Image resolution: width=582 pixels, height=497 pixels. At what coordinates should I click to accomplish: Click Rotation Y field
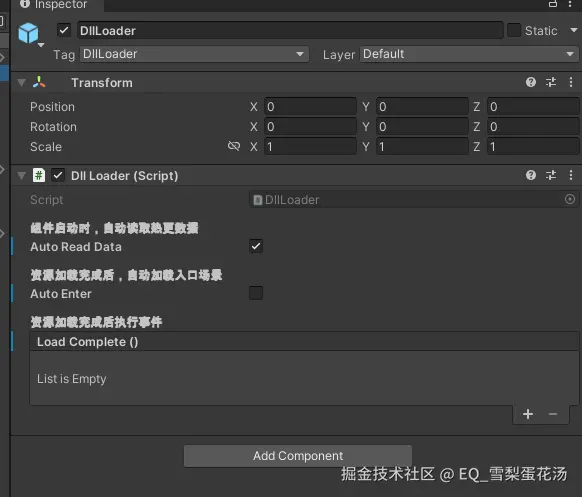[422, 127]
